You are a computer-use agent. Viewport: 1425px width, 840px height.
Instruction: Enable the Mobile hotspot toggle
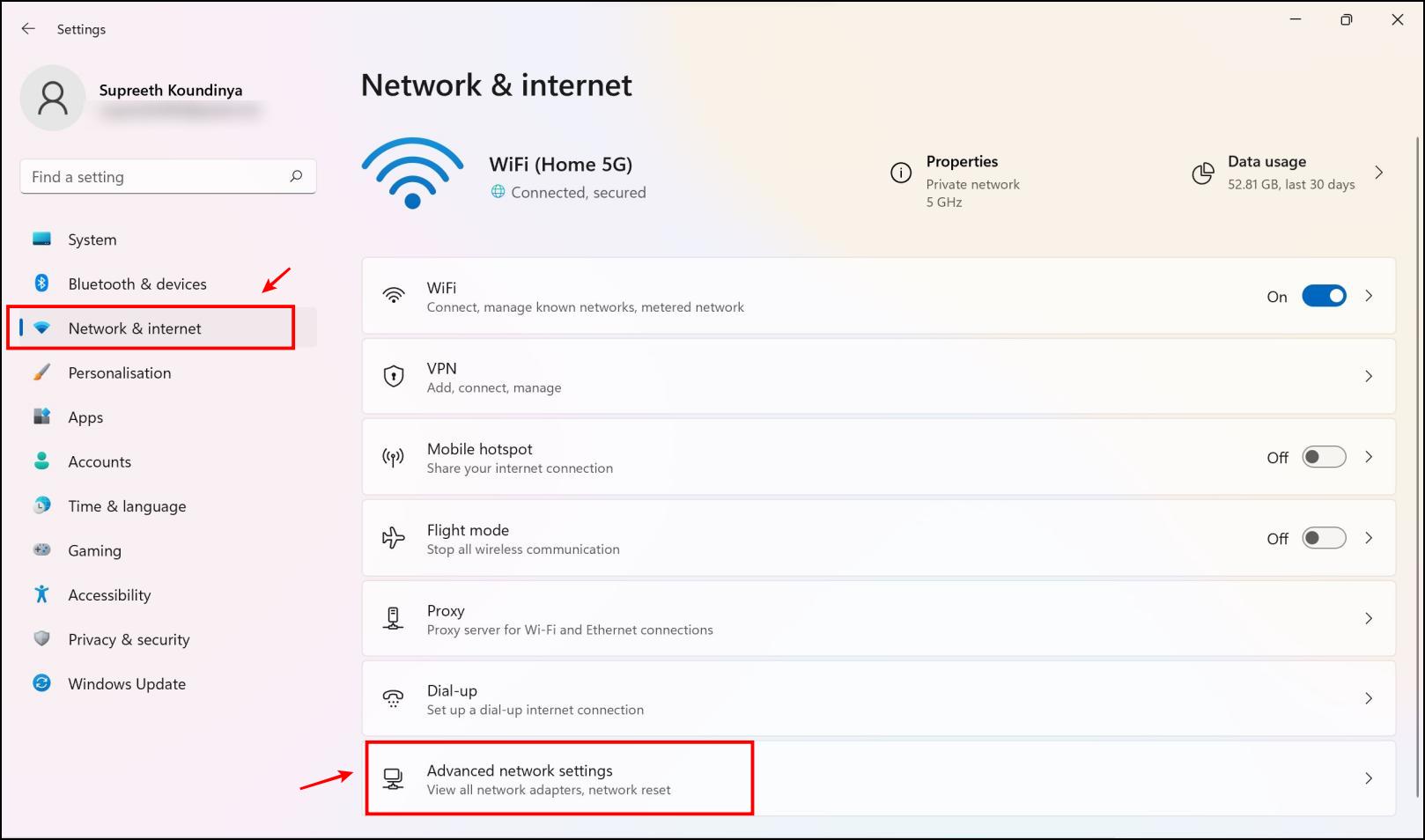point(1324,457)
